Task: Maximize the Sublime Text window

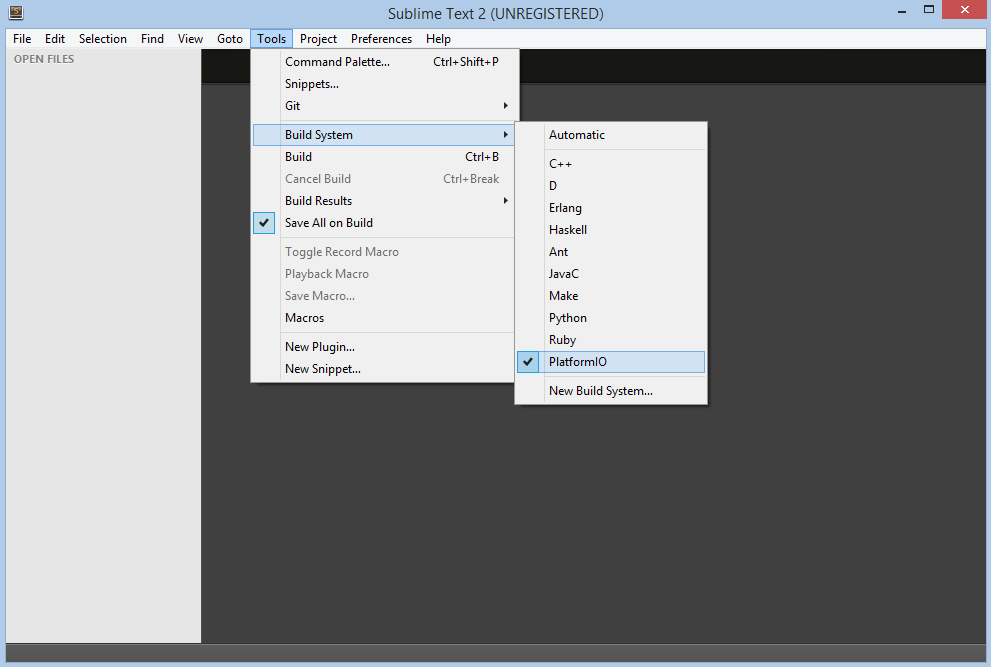Action: pos(928,9)
